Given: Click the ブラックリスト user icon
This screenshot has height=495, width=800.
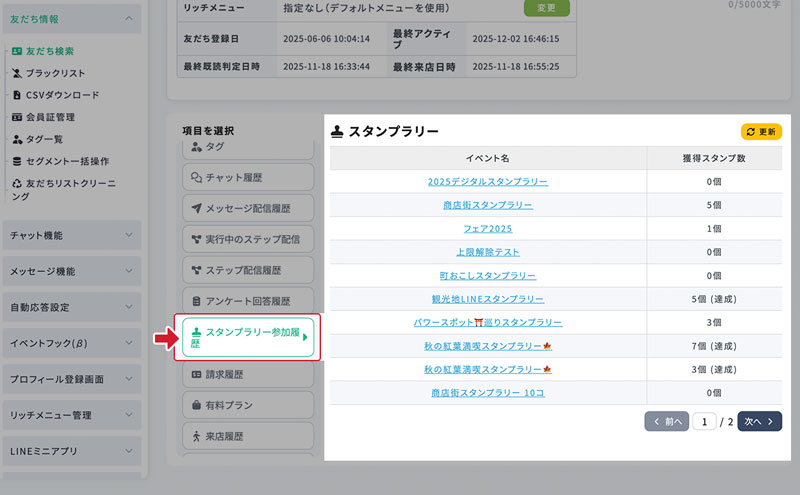Looking at the screenshot, I should (16, 73).
